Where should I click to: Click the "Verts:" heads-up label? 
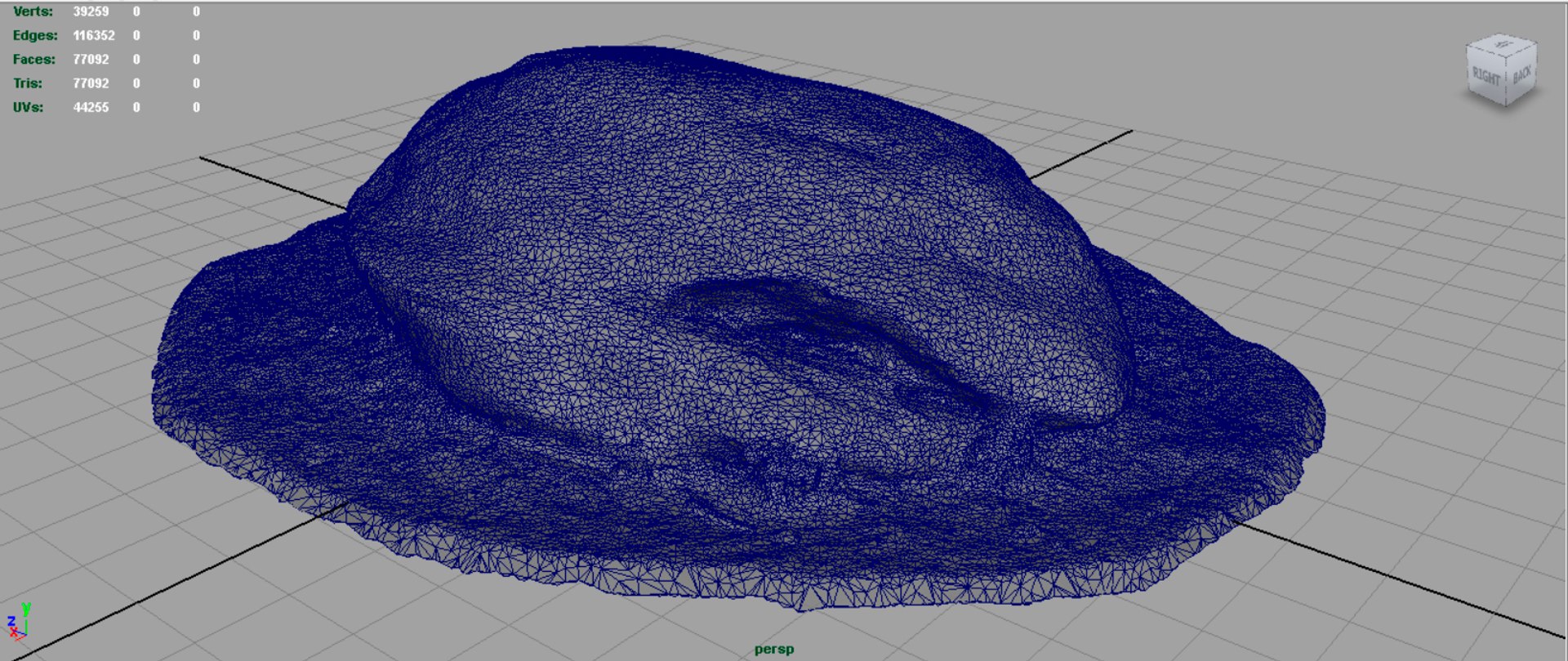tap(33, 11)
